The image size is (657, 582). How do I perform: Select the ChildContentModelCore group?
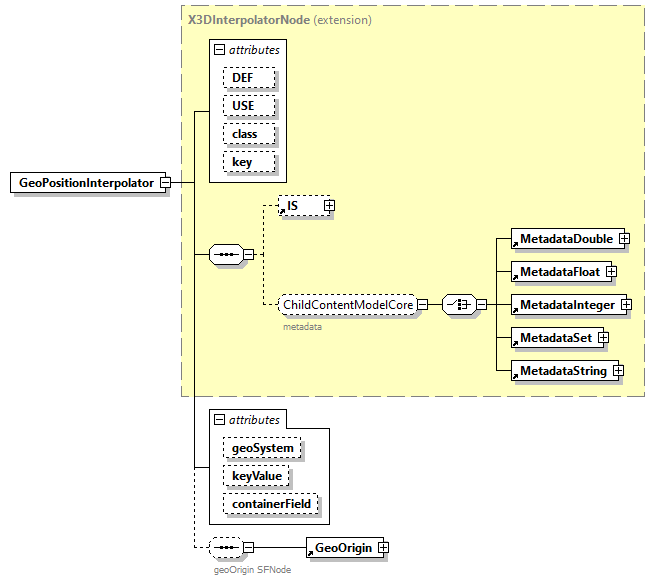pyautogui.click(x=347, y=304)
